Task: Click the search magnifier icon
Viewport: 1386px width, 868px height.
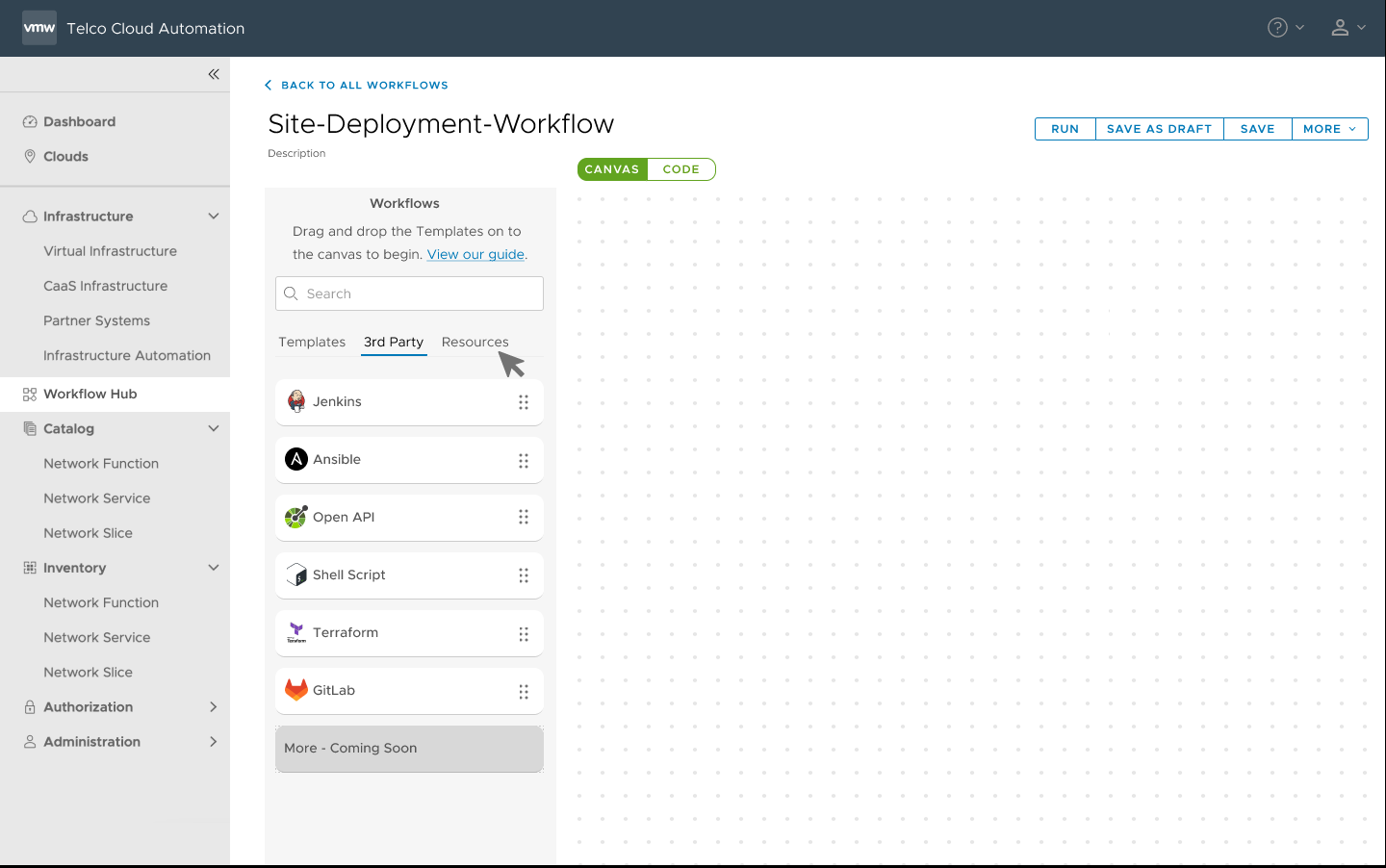Action: click(291, 294)
